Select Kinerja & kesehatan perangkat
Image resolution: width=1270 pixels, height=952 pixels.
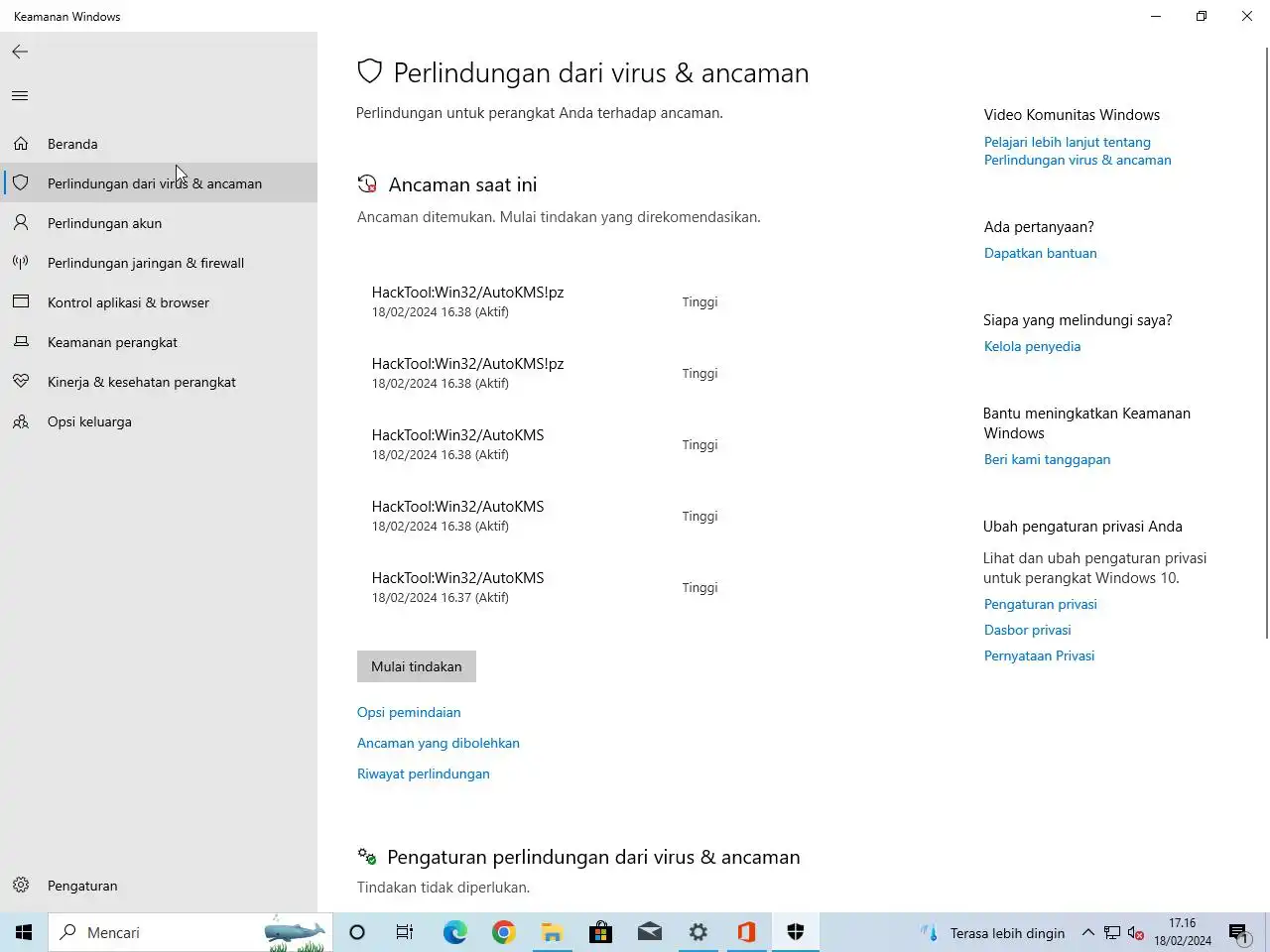pos(159,382)
